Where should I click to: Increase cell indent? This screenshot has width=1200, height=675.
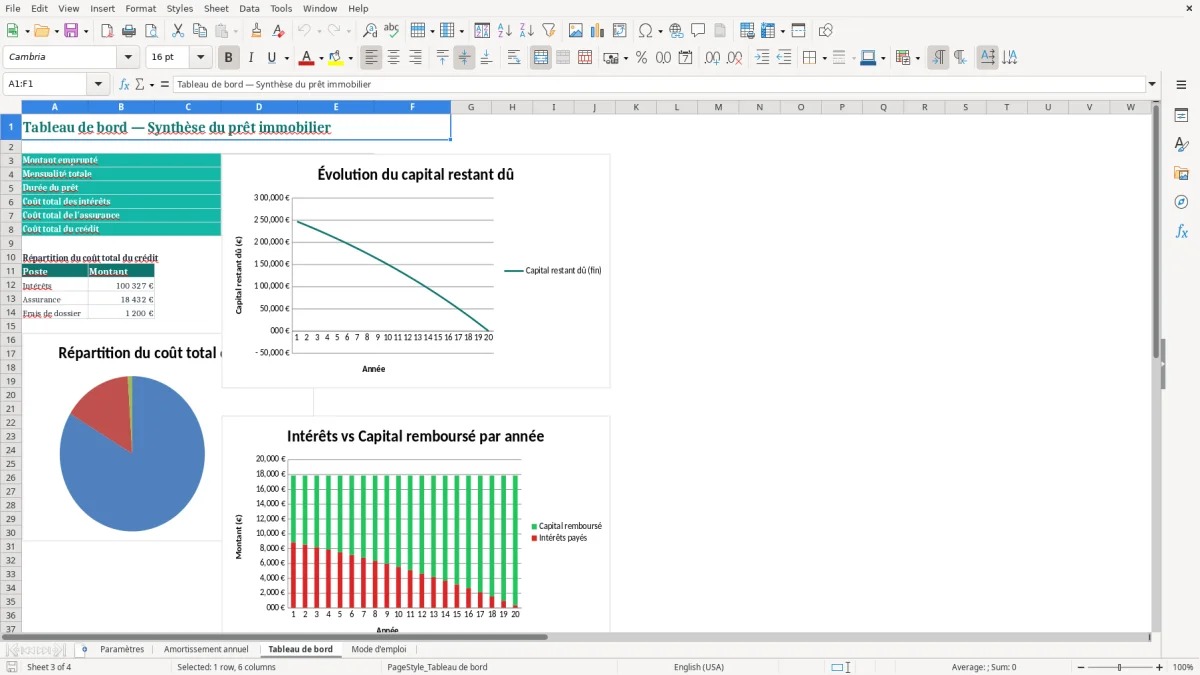[x=762, y=58]
